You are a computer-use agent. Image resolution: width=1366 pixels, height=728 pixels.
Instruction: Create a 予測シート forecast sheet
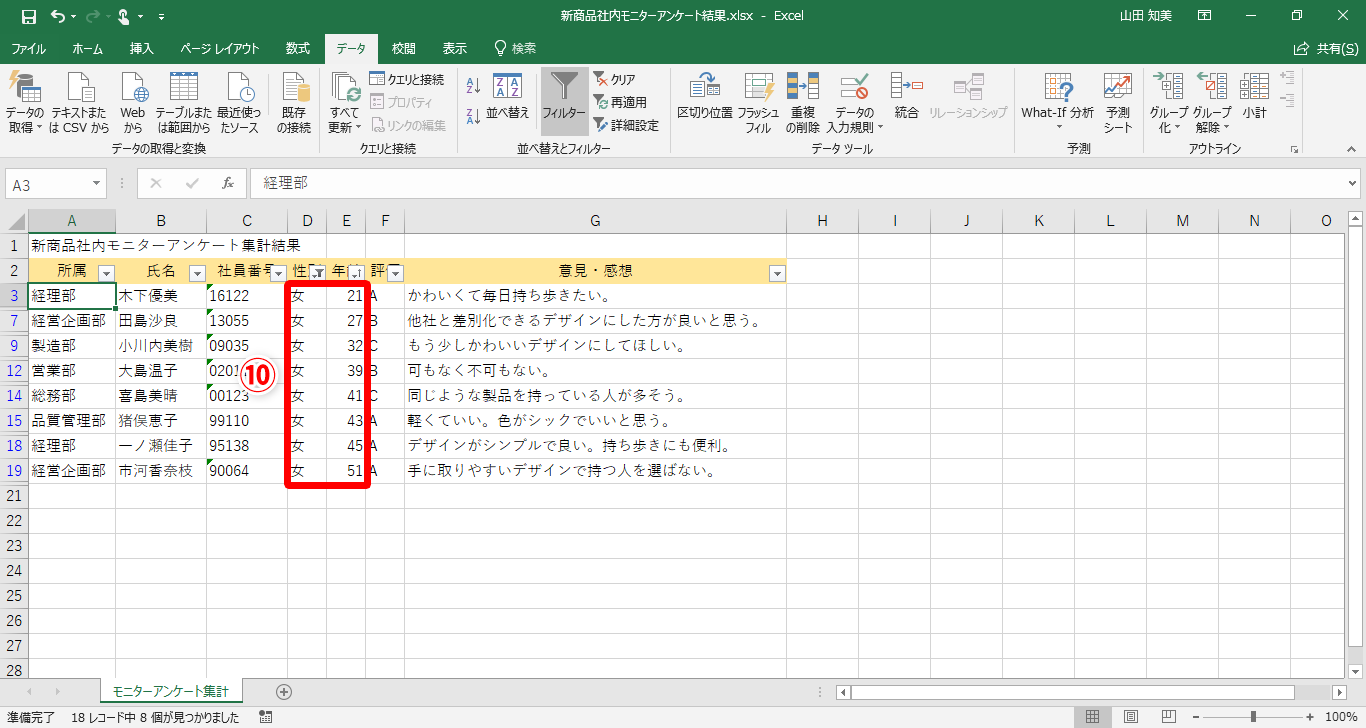click(x=1118, y=103)
